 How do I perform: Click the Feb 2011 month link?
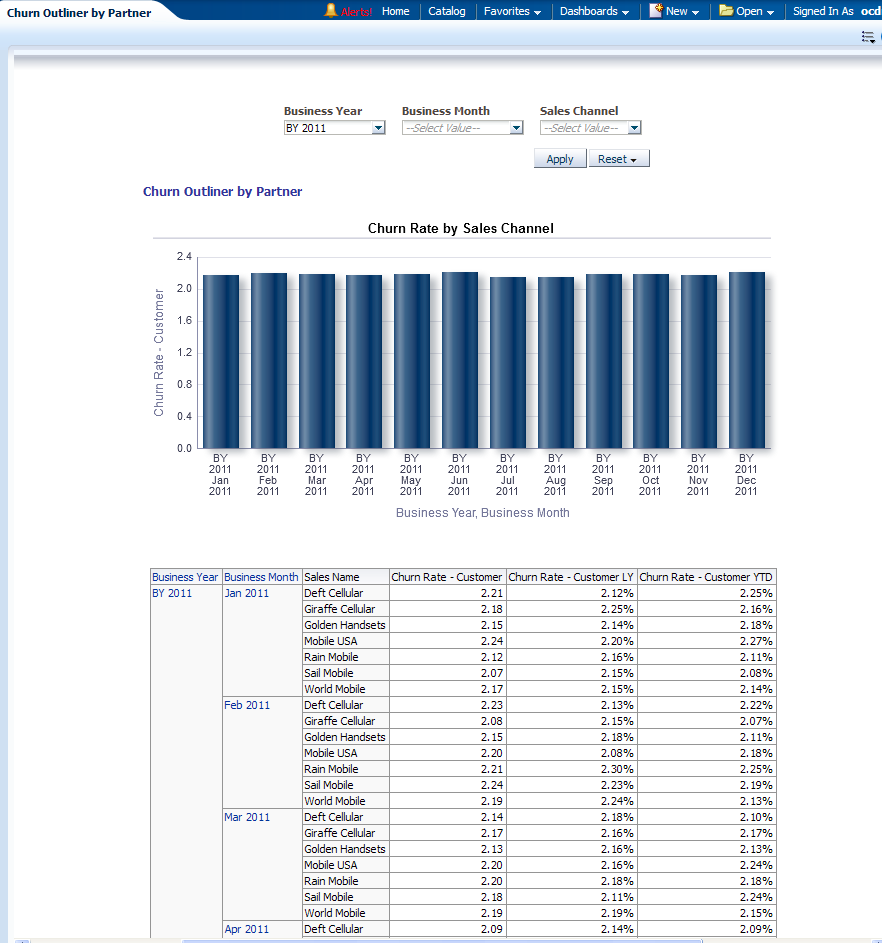point(247,705)
